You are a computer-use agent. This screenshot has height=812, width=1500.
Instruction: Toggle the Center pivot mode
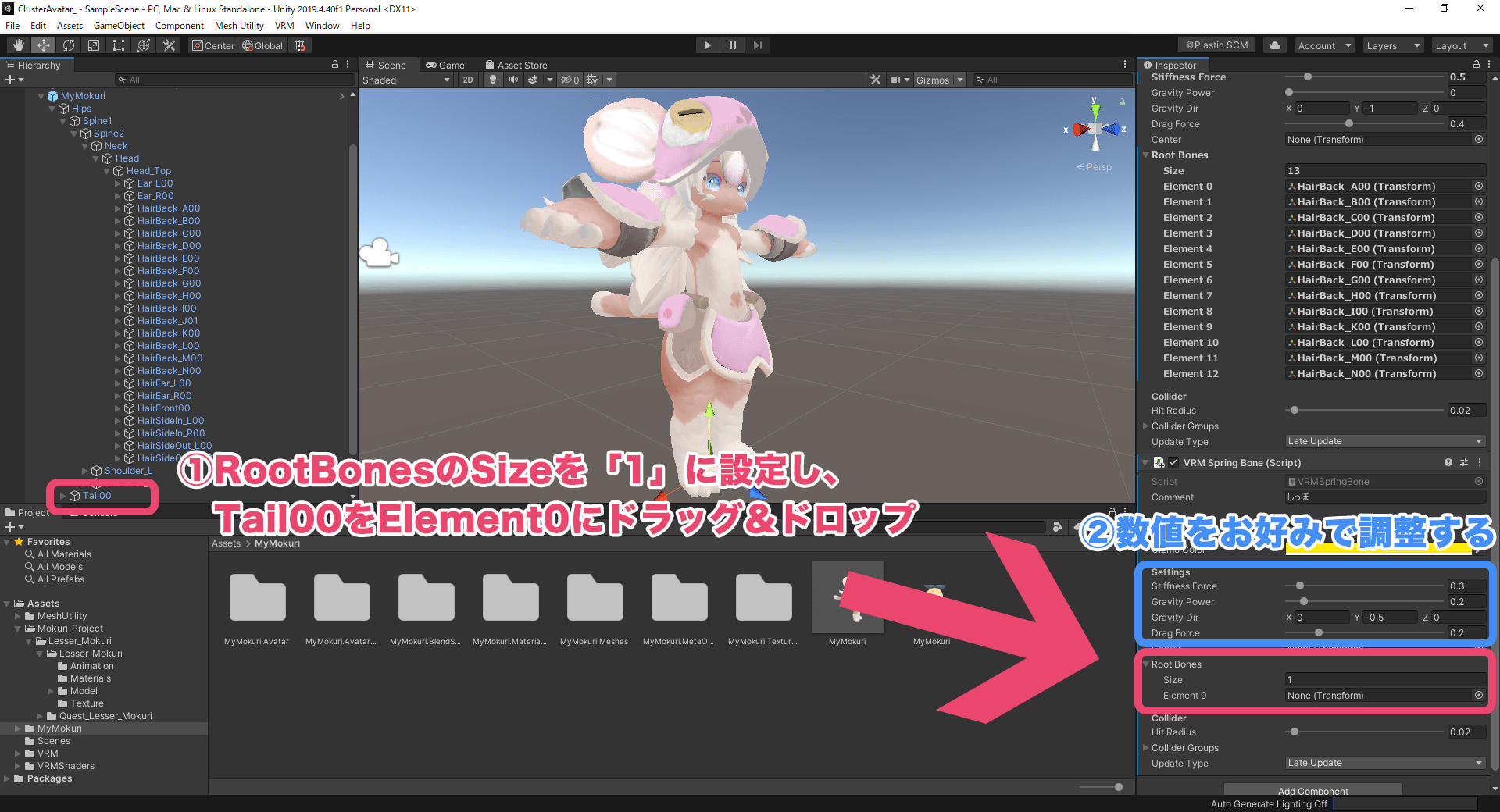(x=212, y=45)
